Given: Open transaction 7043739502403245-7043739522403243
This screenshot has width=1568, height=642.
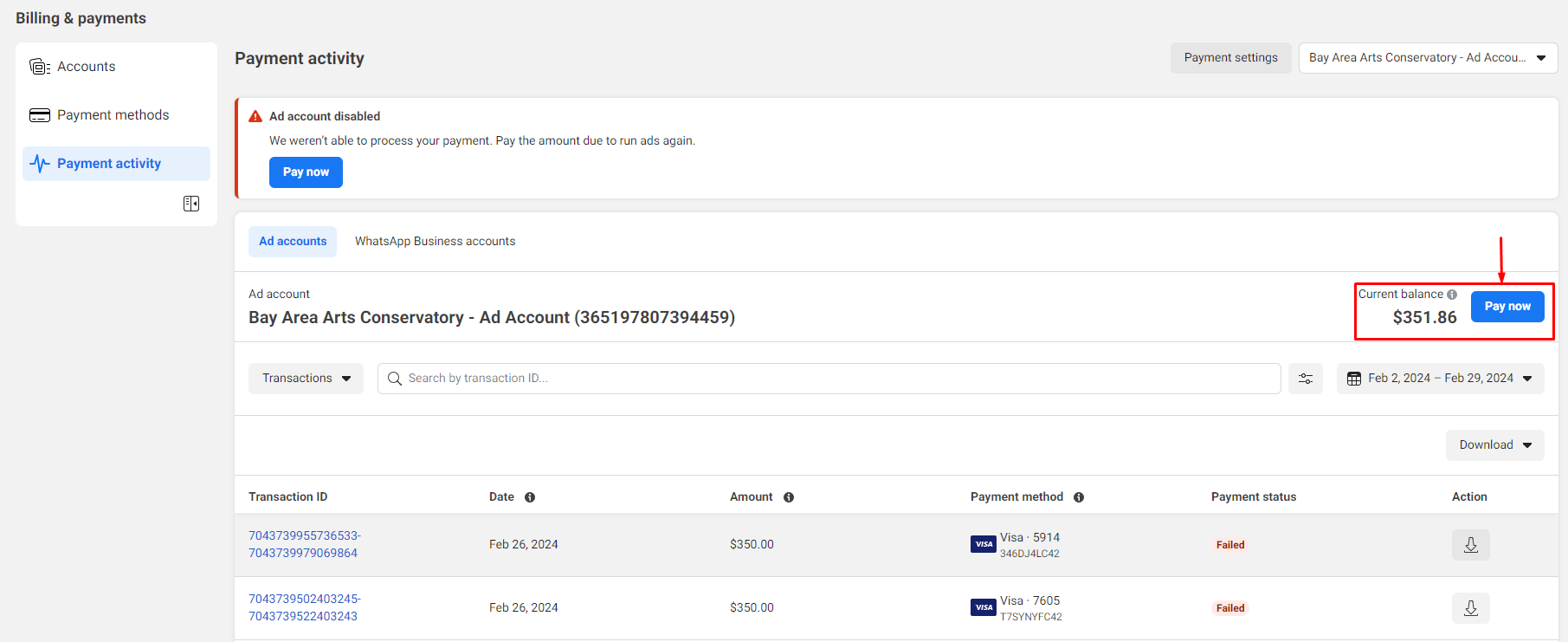Looking at the screenshot, I should click(305, 607).
